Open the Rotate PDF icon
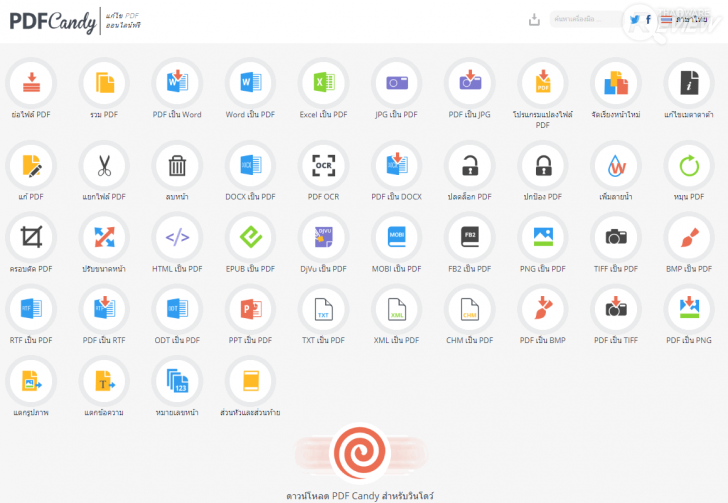This screenshot has height=503, width=728. tap(689, 165)
